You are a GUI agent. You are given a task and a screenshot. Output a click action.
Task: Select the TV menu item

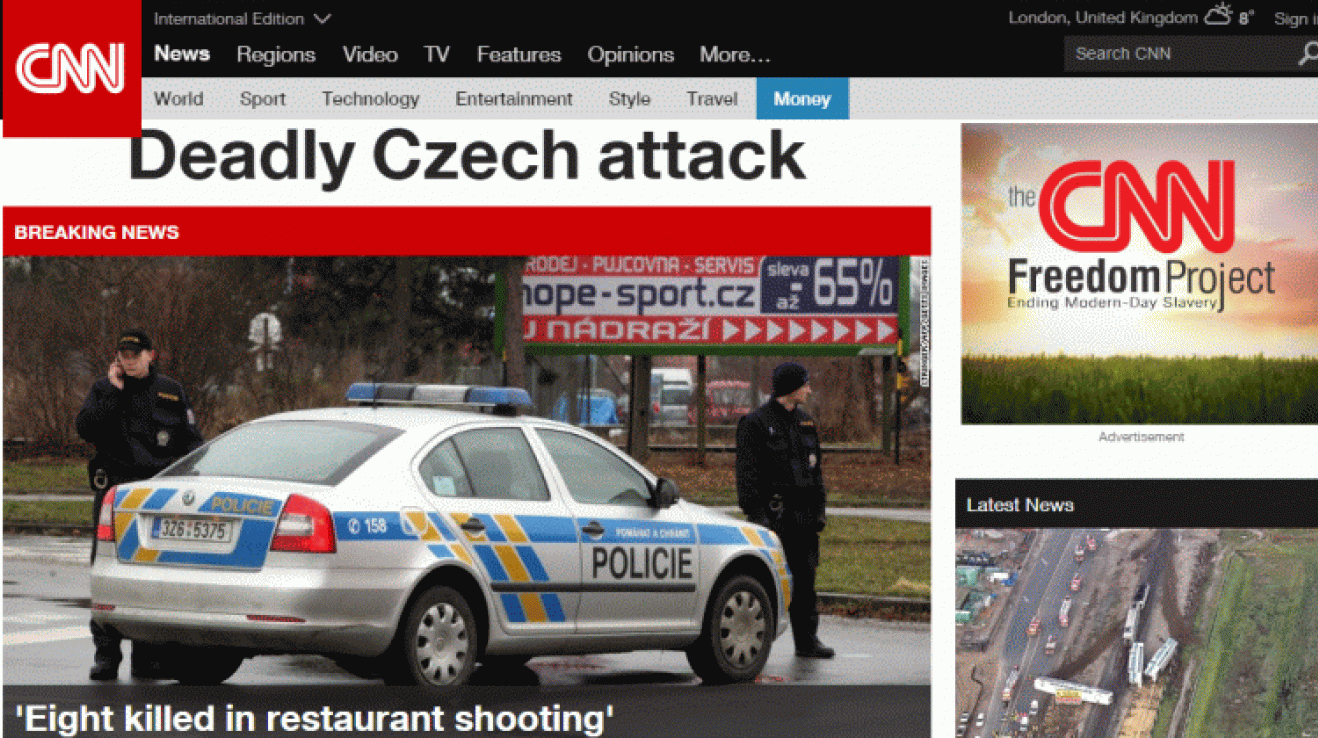pos(437,55)
